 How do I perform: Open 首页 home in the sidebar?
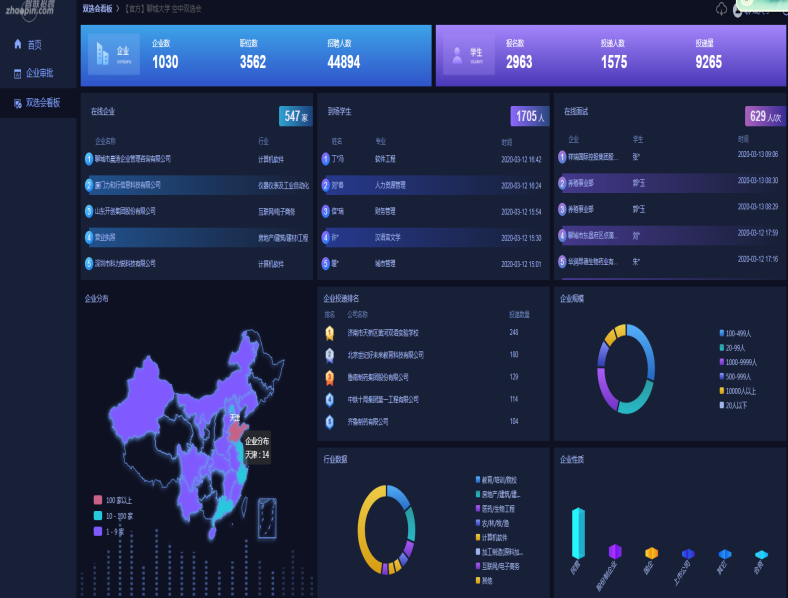pyautogui.click(x=28, y=45)
